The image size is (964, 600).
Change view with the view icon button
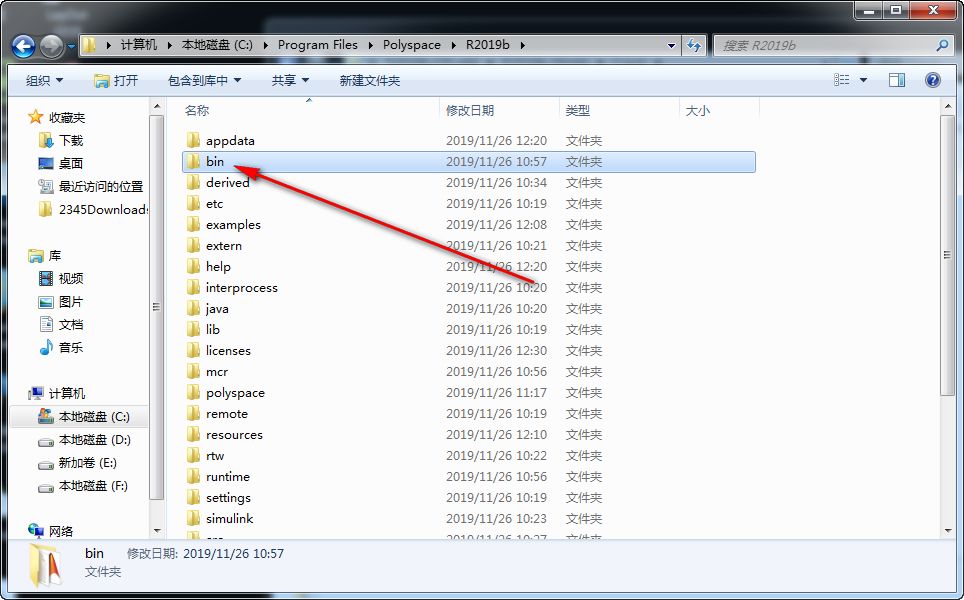(x=842, y=80)
